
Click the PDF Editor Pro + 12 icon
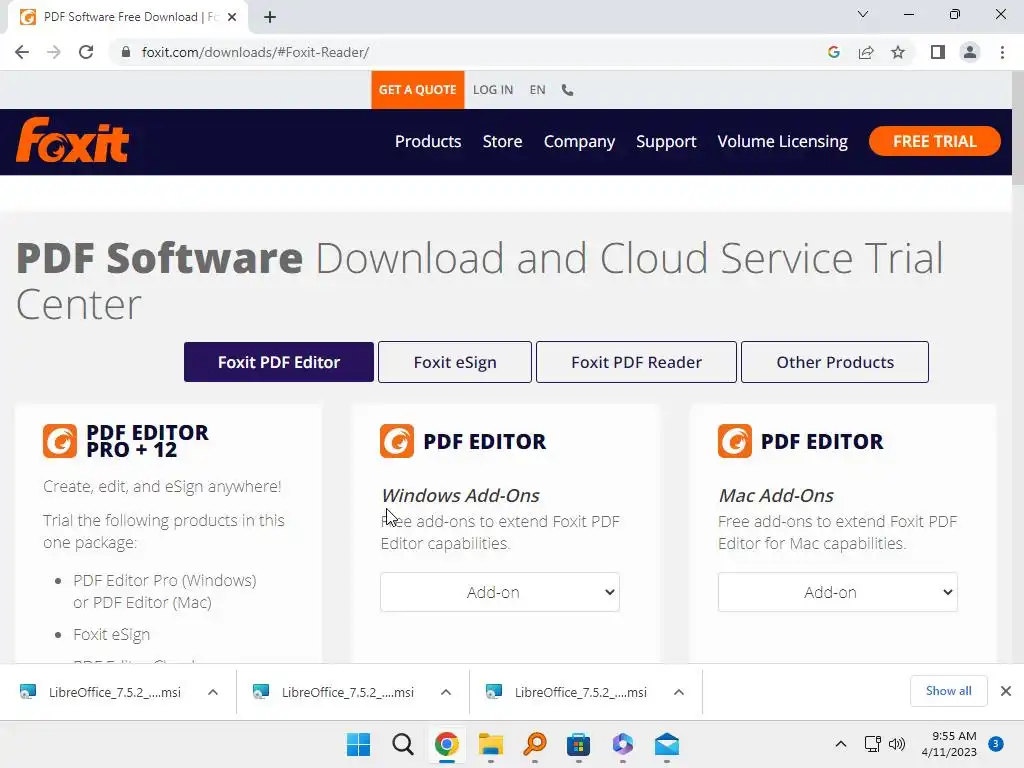point(60,441)
